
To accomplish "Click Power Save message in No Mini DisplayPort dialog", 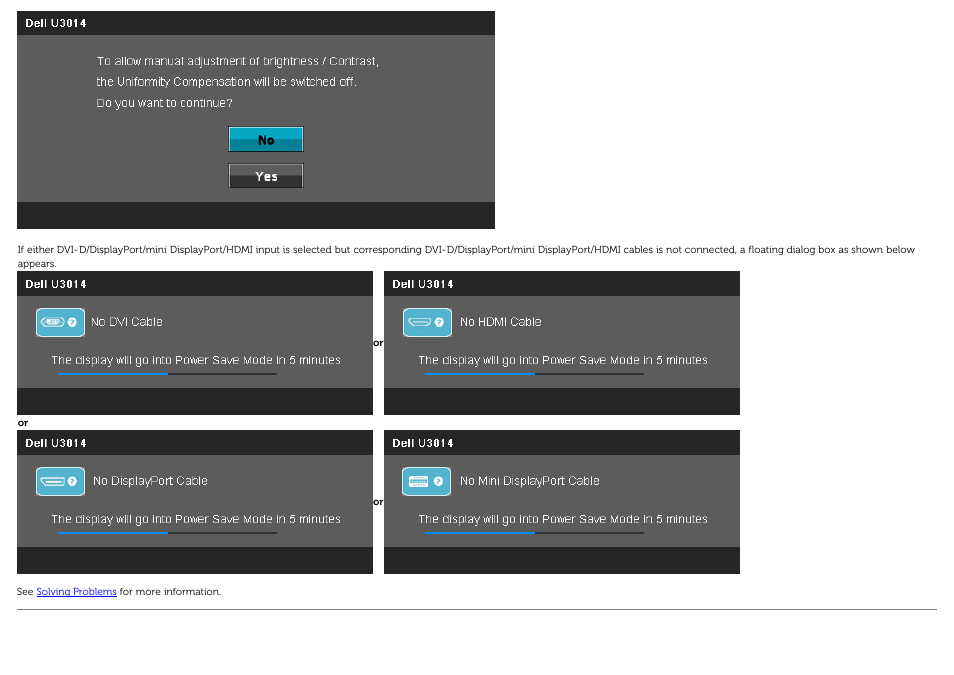I will tap(563, 519).
